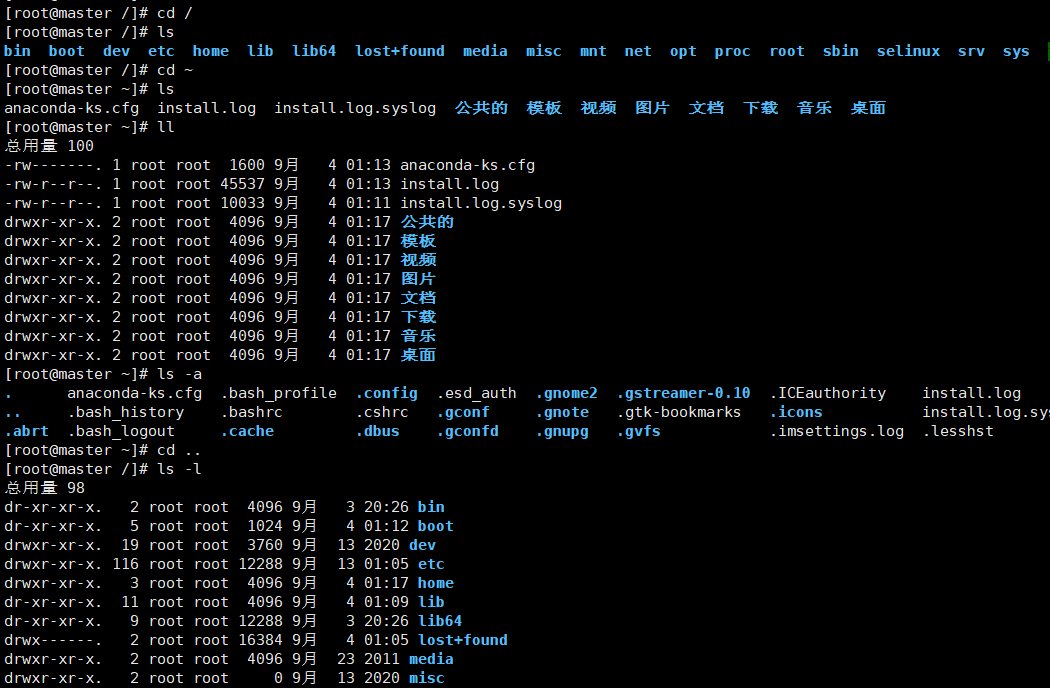Viewport: 1050px width, 688px height.
Task: Select file size value 10033
Action: pos(242,202)
